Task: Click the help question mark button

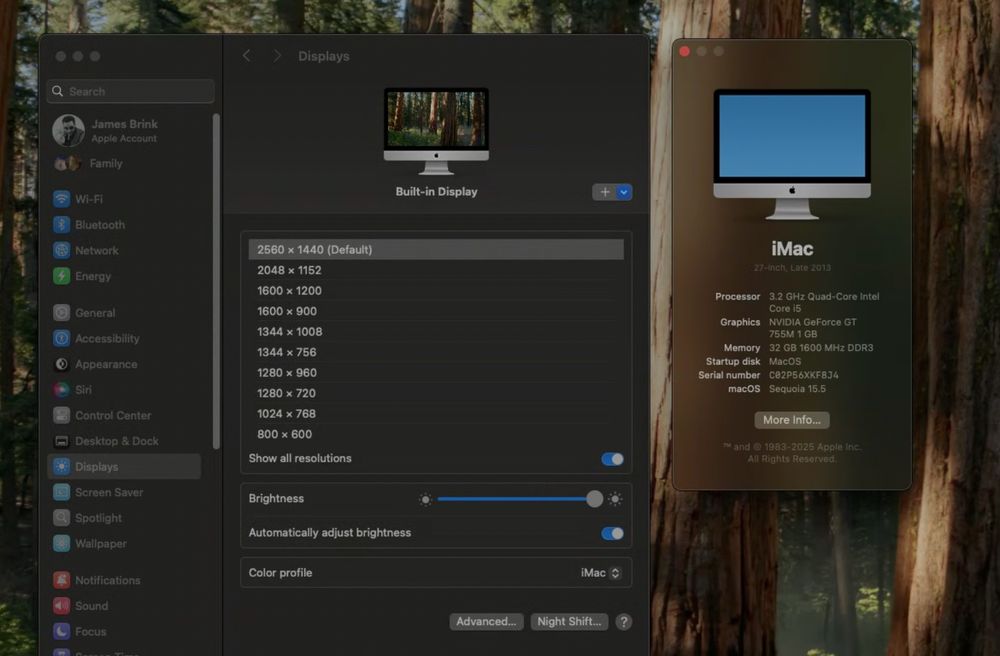Action: [x=624, y=622]
